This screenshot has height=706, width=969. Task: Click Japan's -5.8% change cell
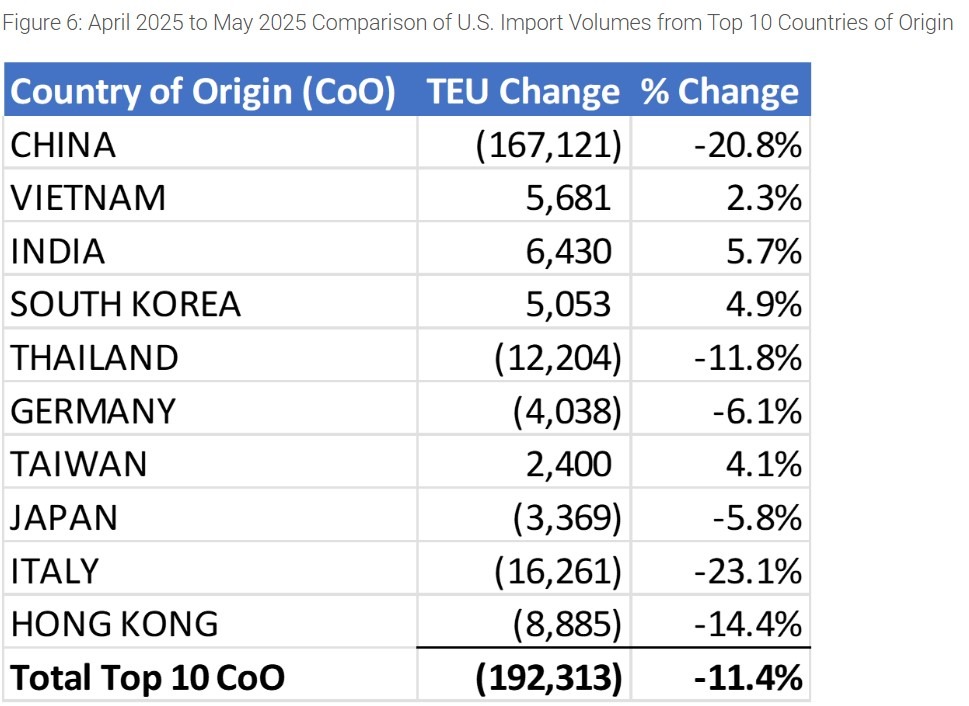(x=756, y=518)
